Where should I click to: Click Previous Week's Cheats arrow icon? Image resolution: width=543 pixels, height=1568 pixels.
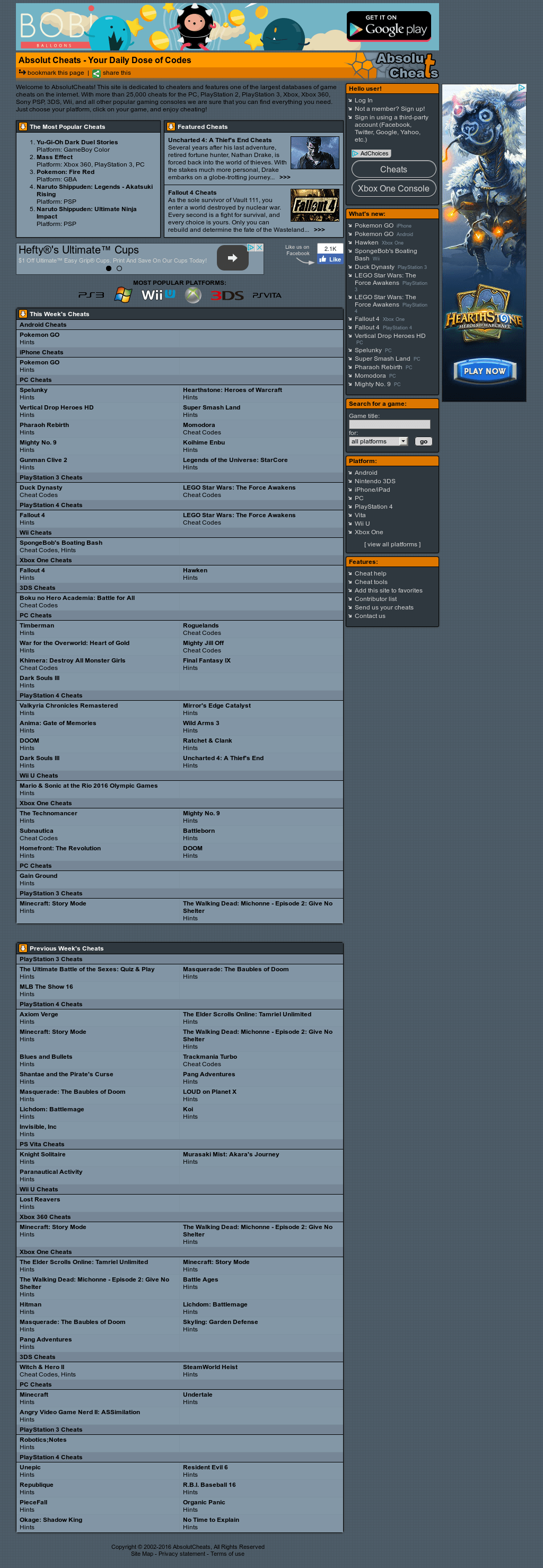[22, 948]
